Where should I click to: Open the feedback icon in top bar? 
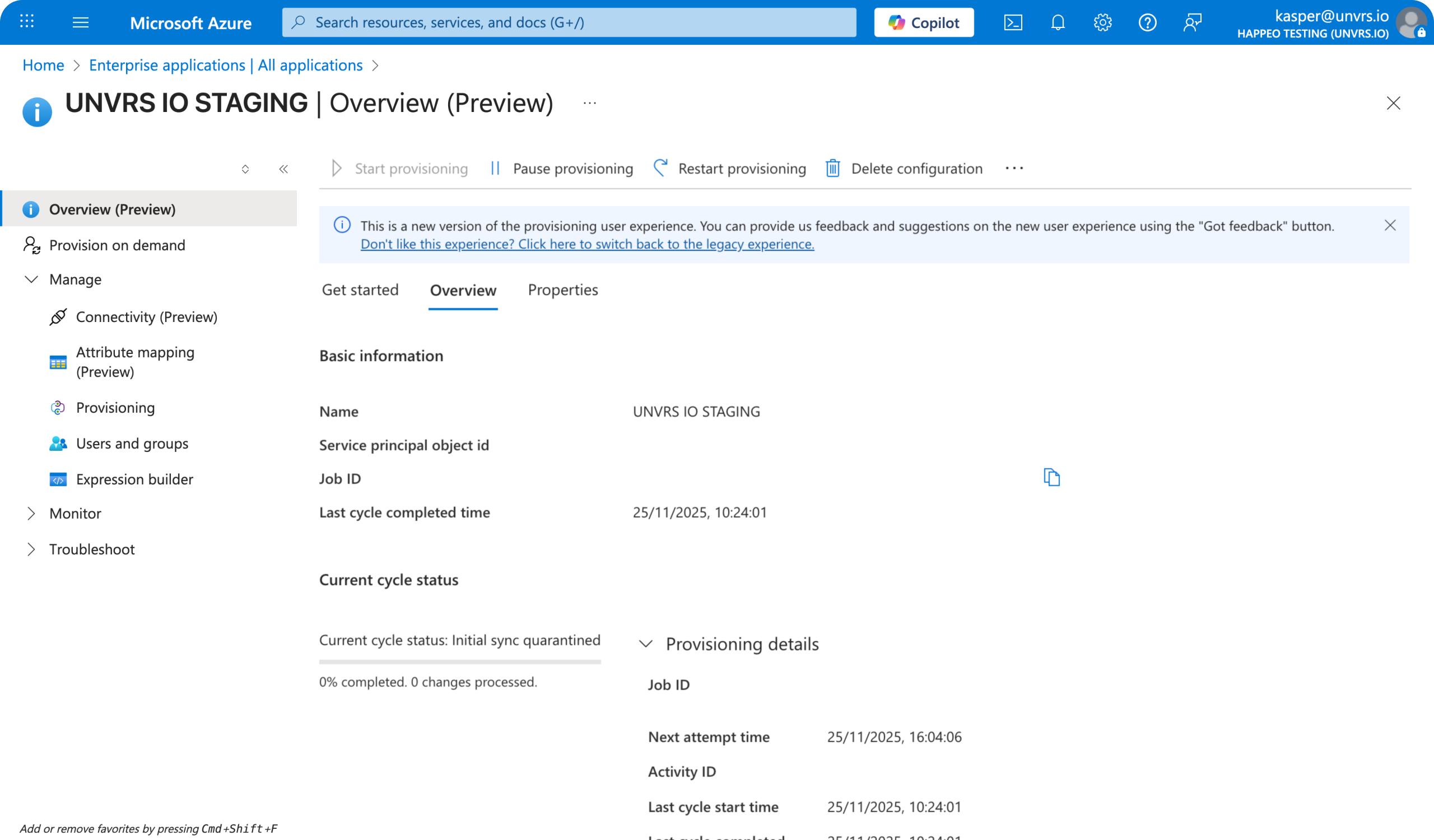(x=1192, y=22)
